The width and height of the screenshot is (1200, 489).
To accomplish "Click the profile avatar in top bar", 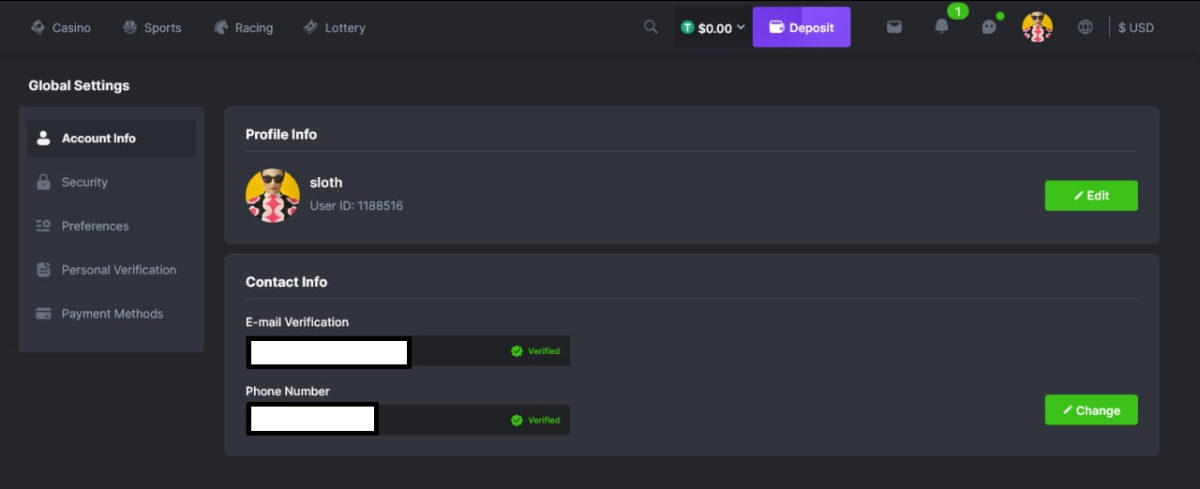I will (1037, 27).
